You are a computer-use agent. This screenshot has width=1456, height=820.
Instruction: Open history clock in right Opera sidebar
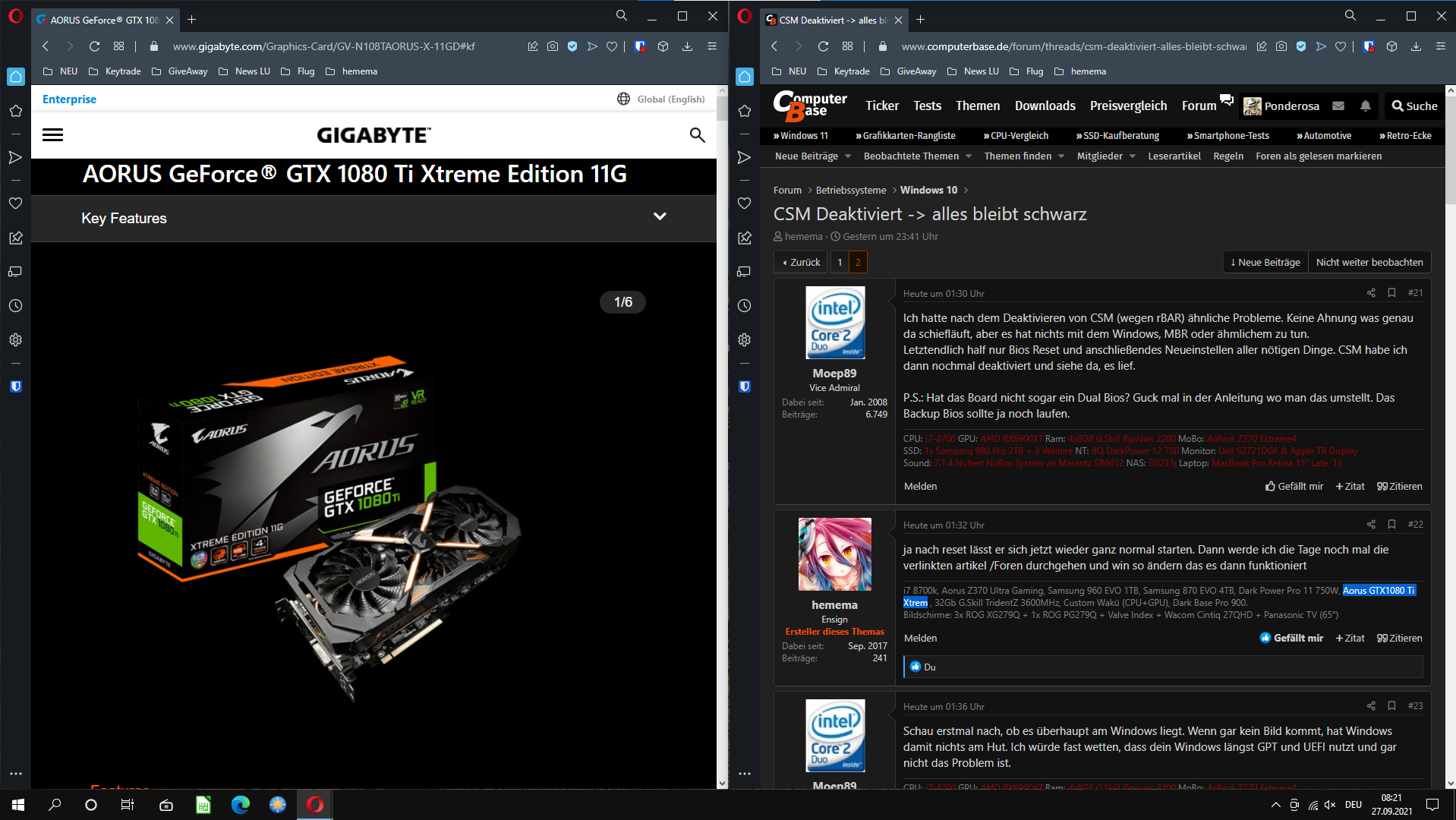pos(744,306)
